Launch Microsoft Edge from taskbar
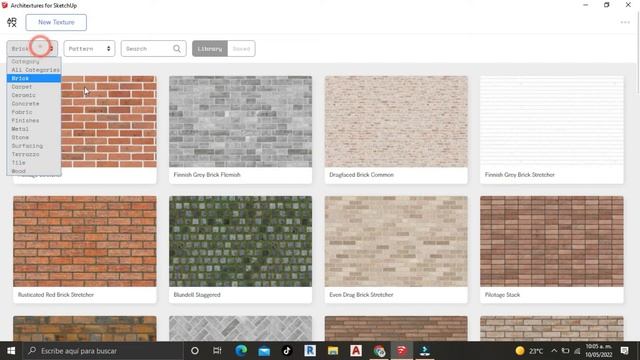 [241, 351]
